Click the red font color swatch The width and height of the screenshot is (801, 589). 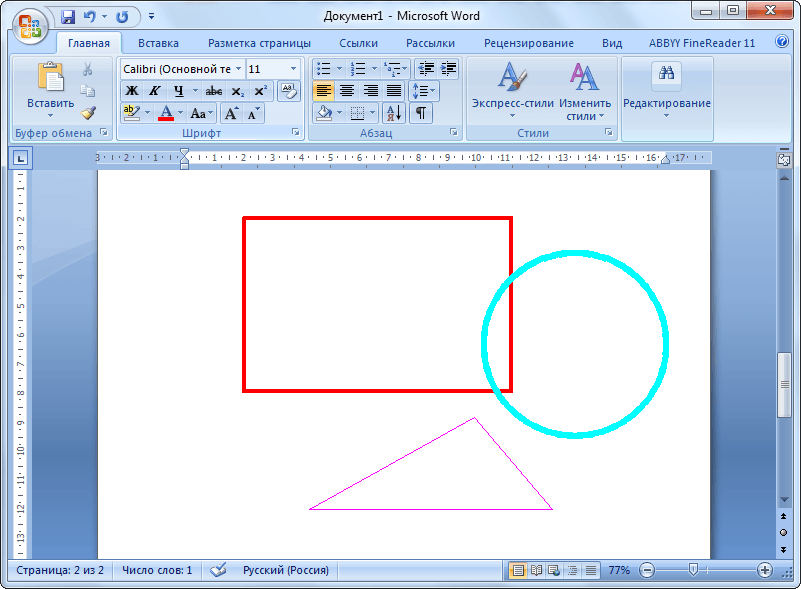pyautogui.click(x=166, y=113)
